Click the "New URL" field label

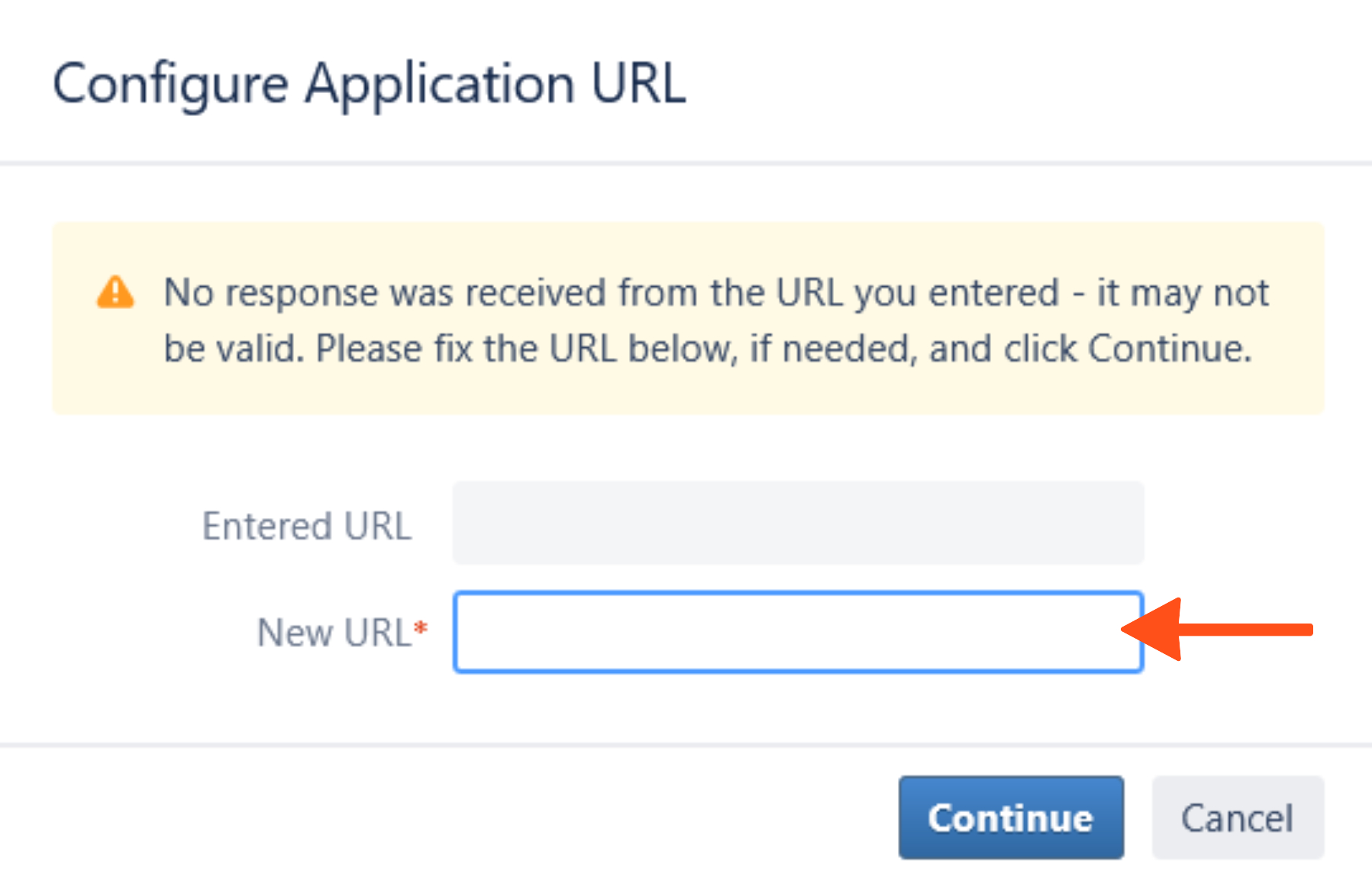pos(334,633)
